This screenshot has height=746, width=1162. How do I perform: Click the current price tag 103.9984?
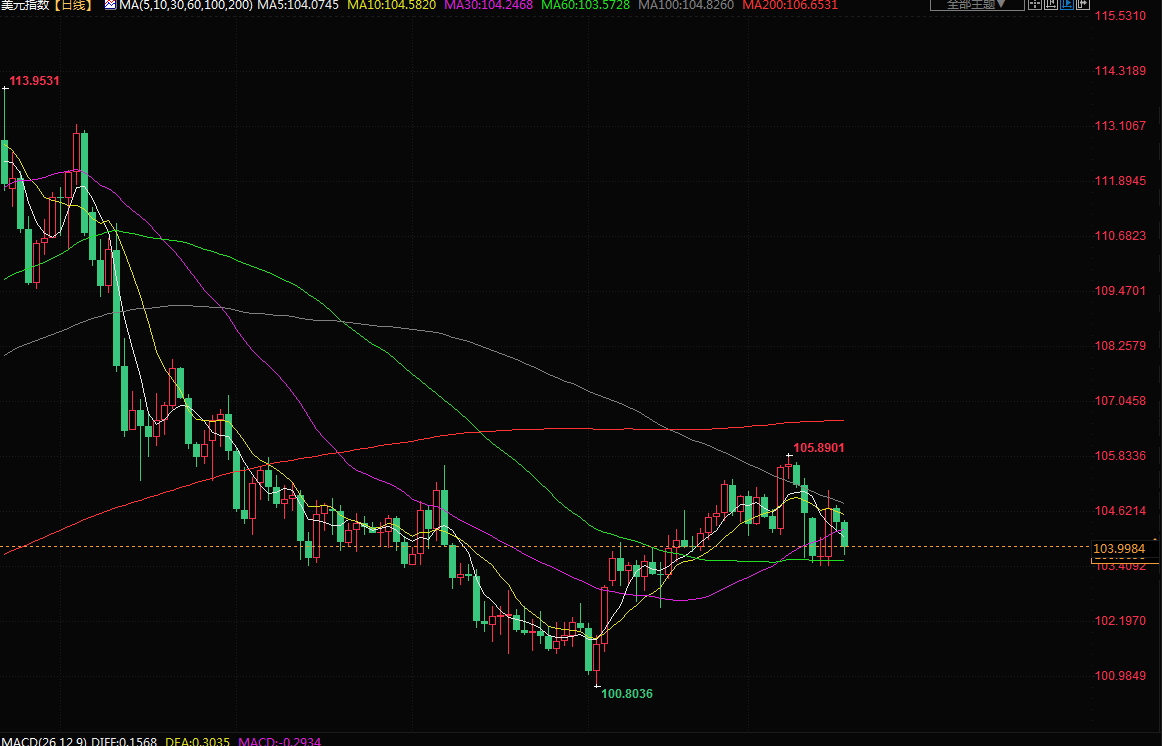tap(1119, 549)
